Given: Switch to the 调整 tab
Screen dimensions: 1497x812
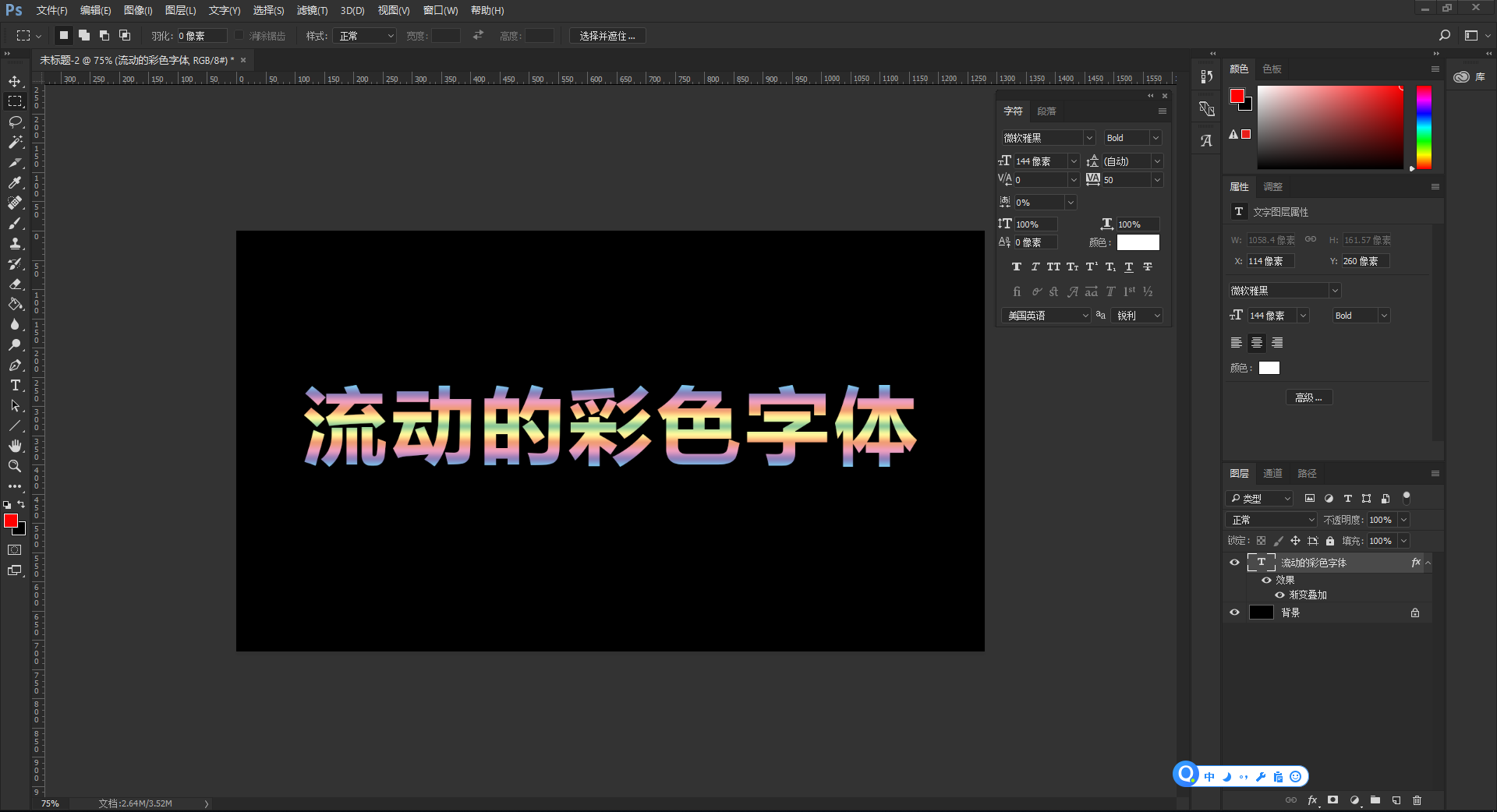Looking at the screenshot, I should (1272, 186).
